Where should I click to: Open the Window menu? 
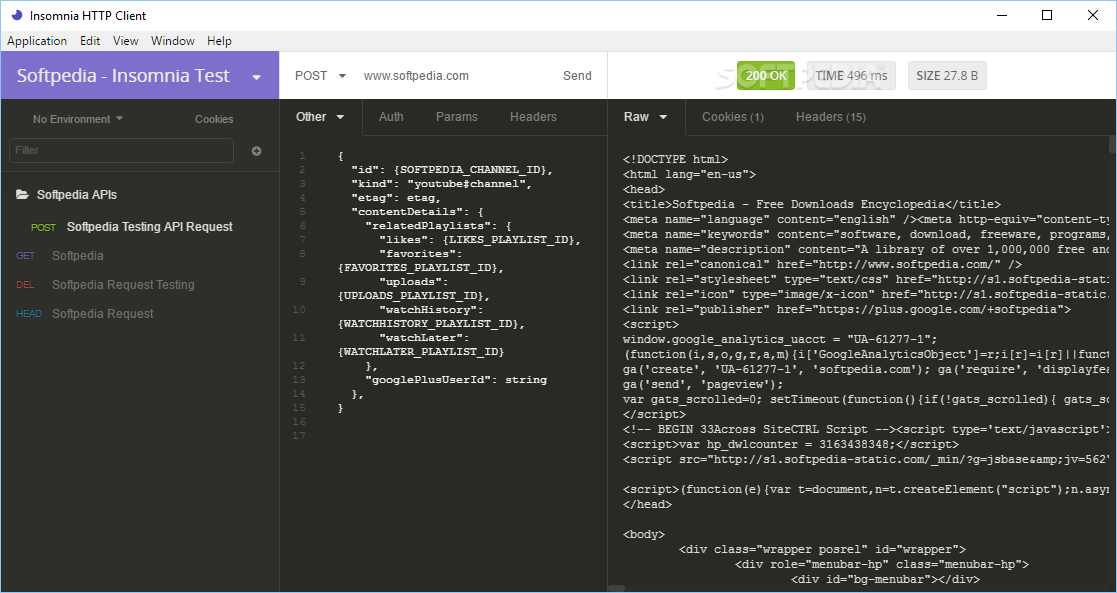coord(172,41)
